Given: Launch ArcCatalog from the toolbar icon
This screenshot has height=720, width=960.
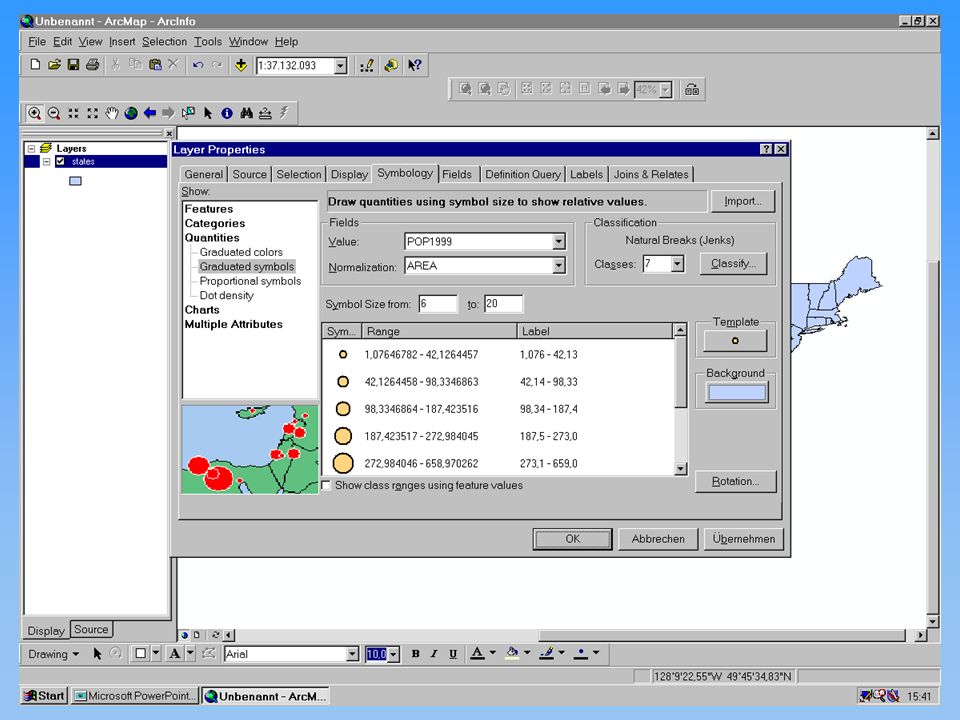Looking at the screenshot, I should [x=390, y=65].
